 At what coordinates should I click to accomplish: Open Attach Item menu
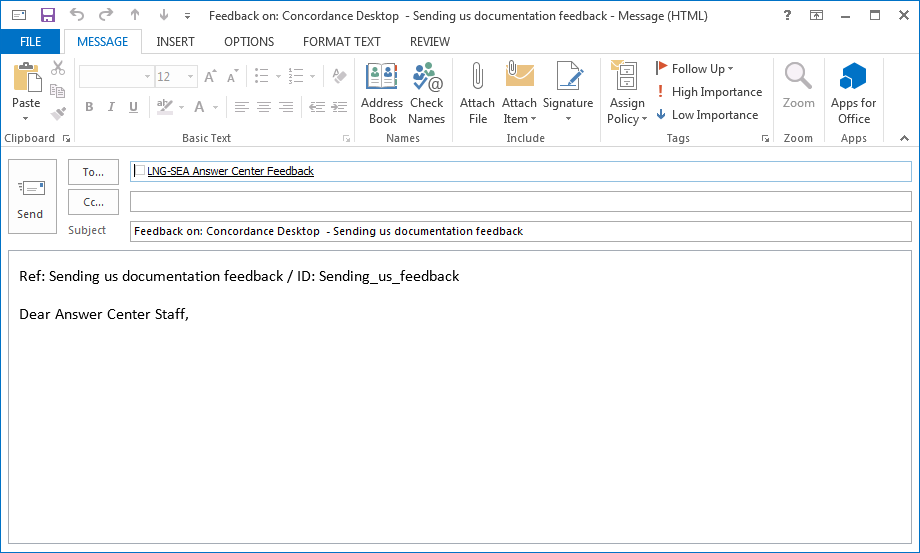coord(519,93)
